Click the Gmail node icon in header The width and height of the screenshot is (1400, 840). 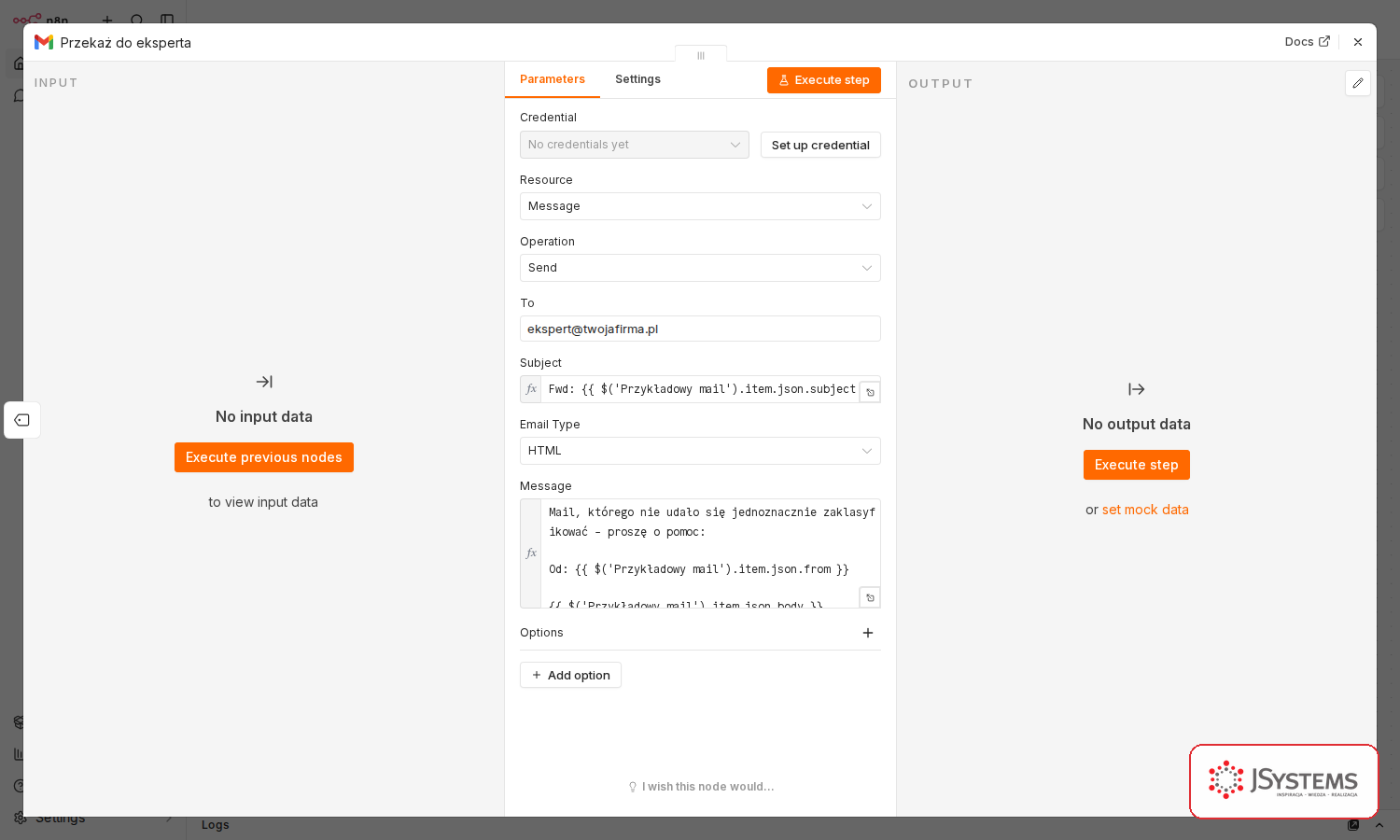[x=44, y=42]
